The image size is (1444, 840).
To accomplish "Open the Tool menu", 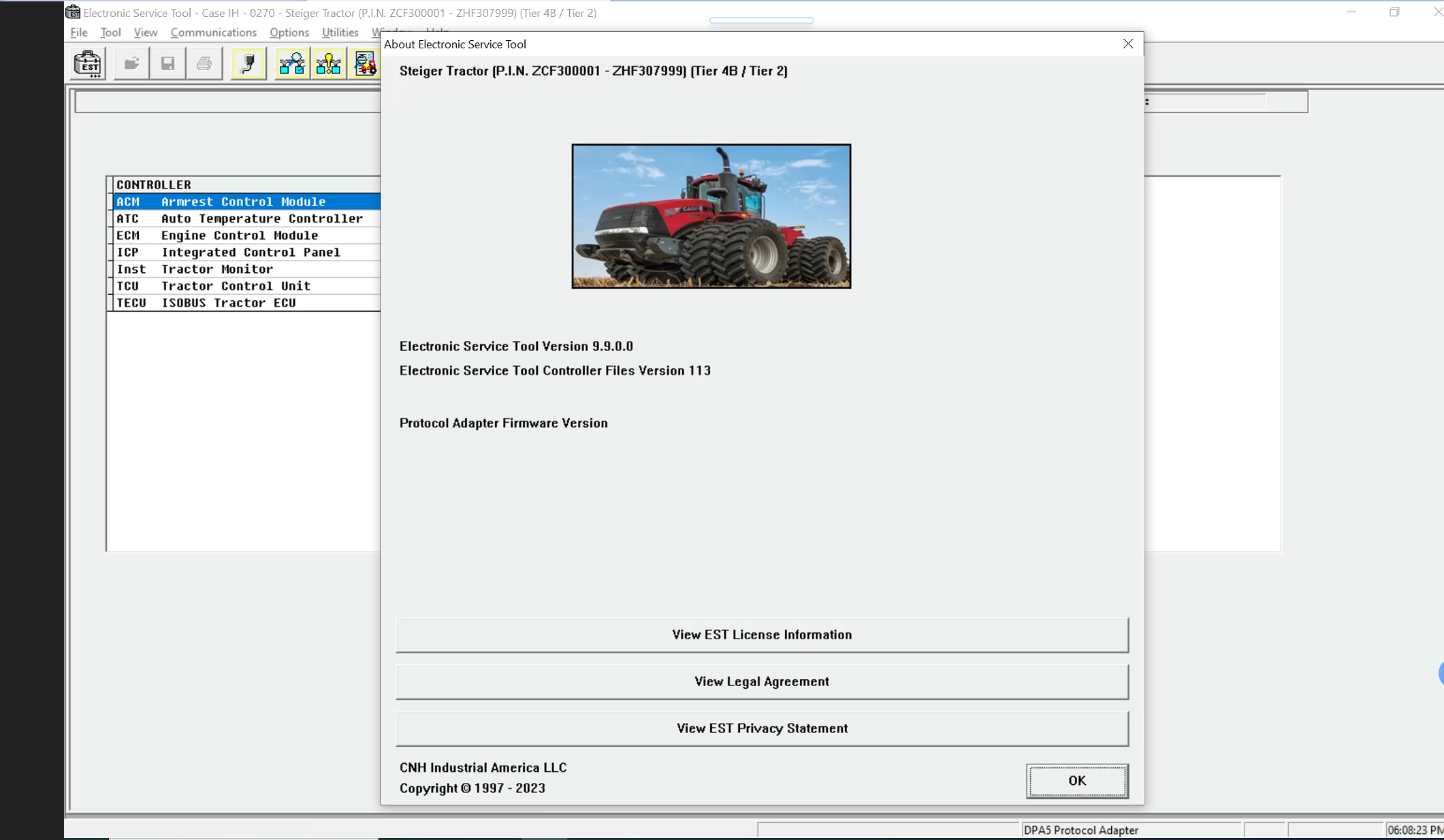I will coord(110,33).
